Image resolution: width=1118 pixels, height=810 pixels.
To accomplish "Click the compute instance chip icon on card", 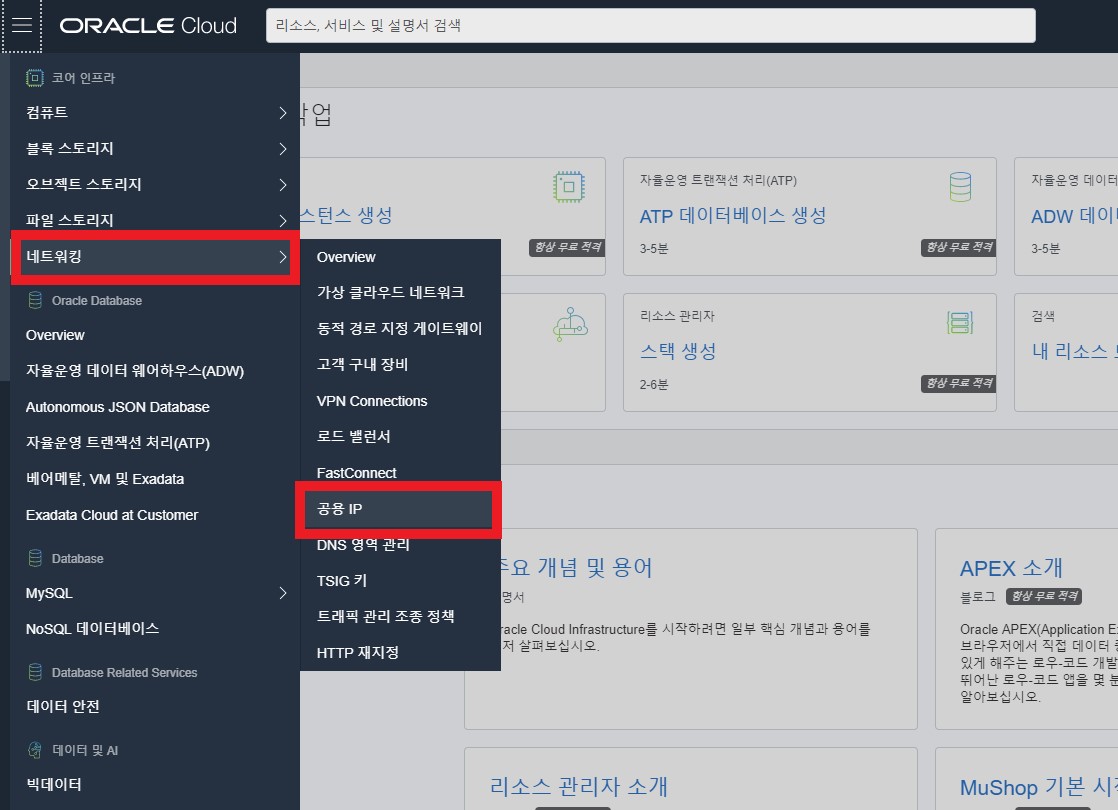I will 569,187.
